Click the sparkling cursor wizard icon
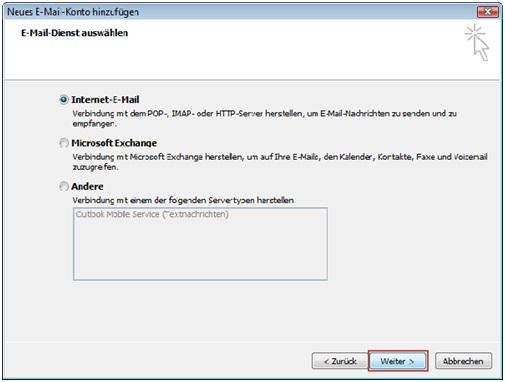 pyautogui.click(x=477, y=43)
